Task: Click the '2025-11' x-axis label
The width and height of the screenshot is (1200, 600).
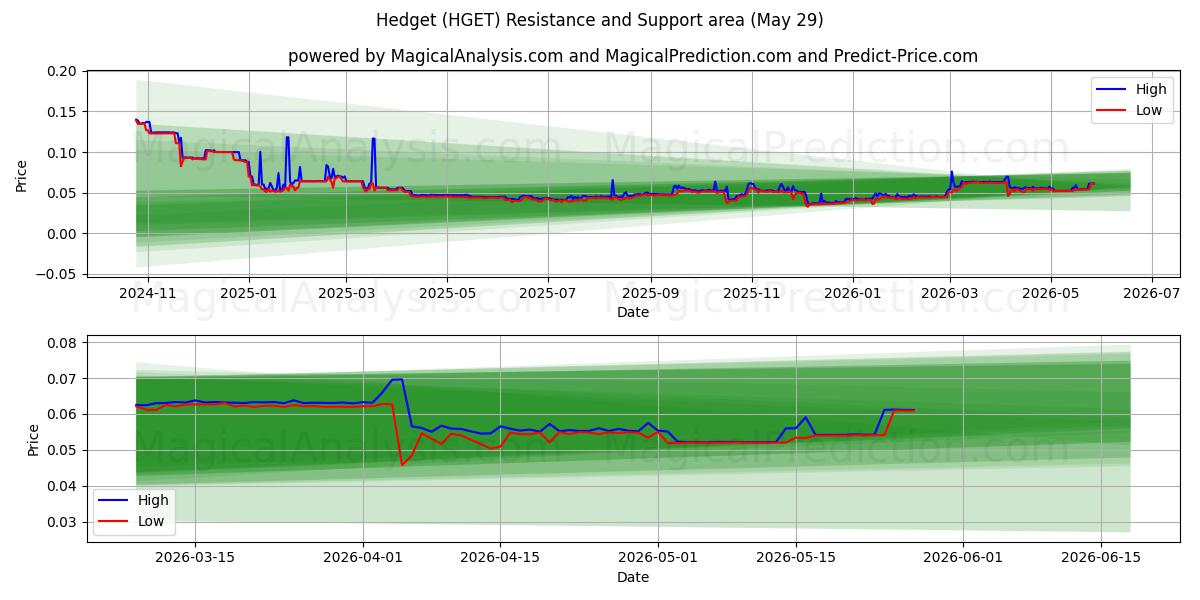Action: [751, 294]
